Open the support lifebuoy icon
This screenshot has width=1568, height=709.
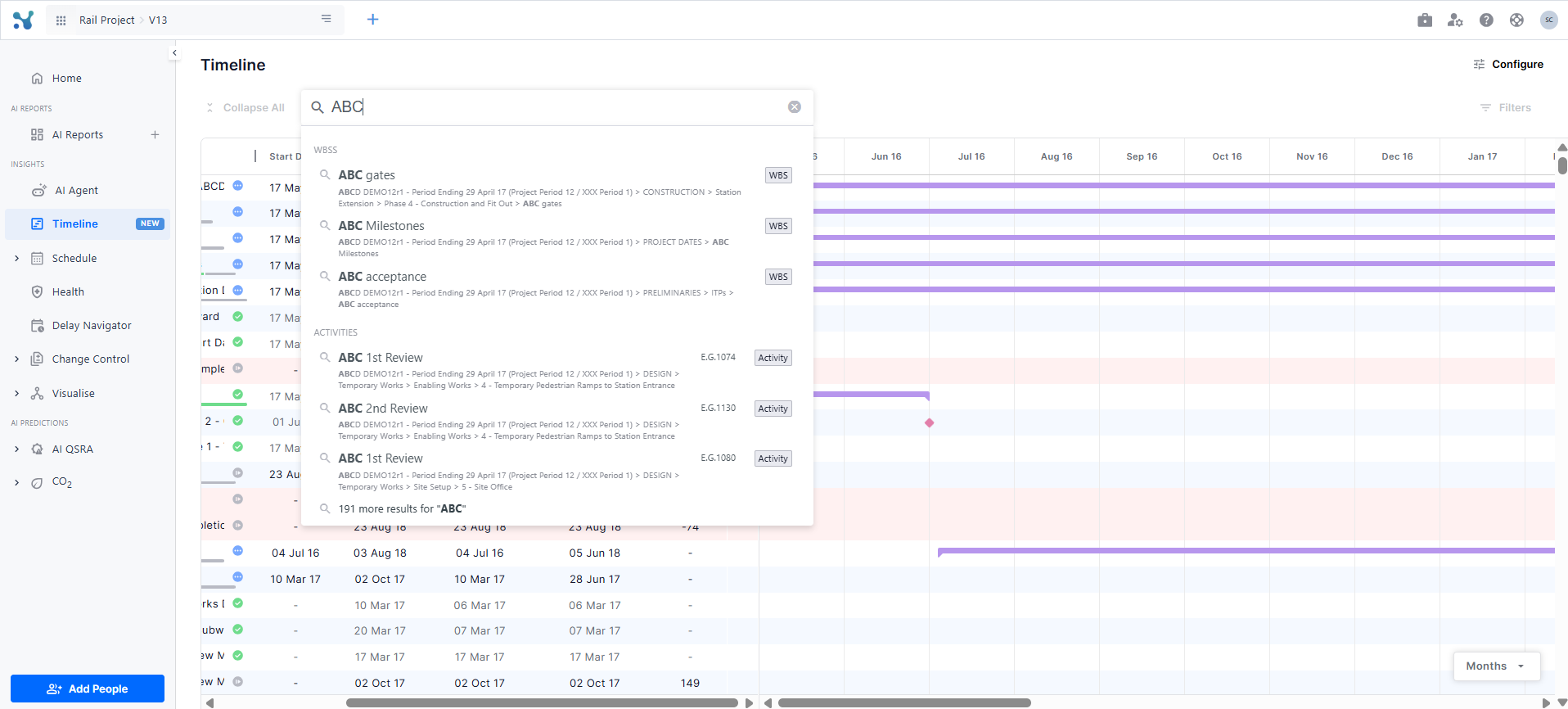pyautogui.click(x=1516, y=20)
